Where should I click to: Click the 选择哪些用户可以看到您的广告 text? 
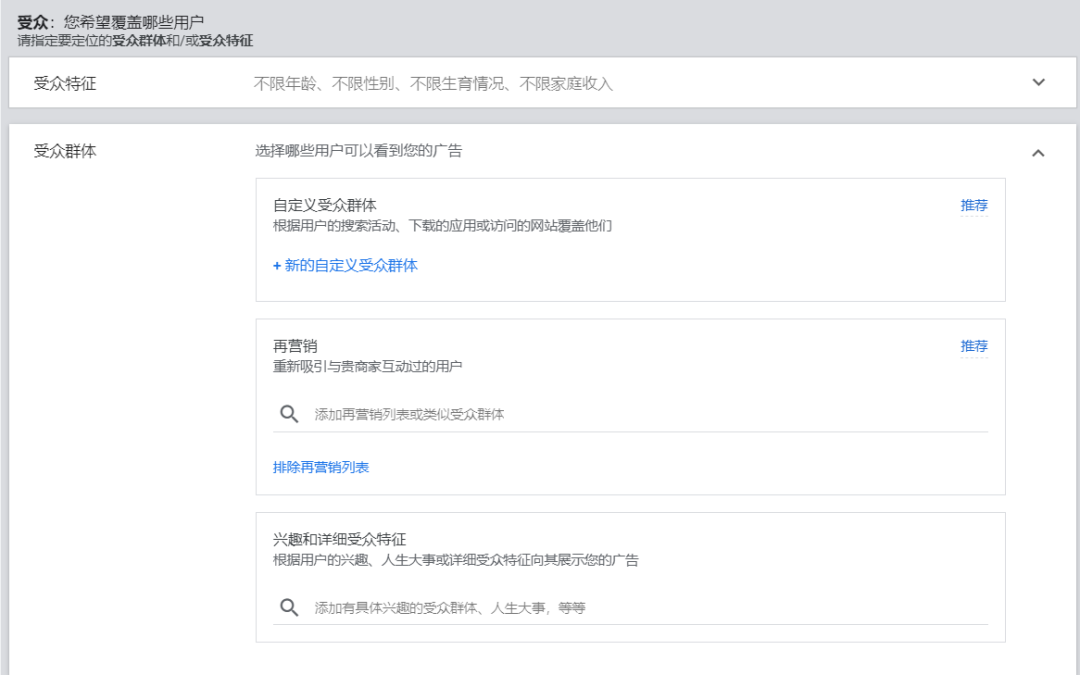[358, 151]
